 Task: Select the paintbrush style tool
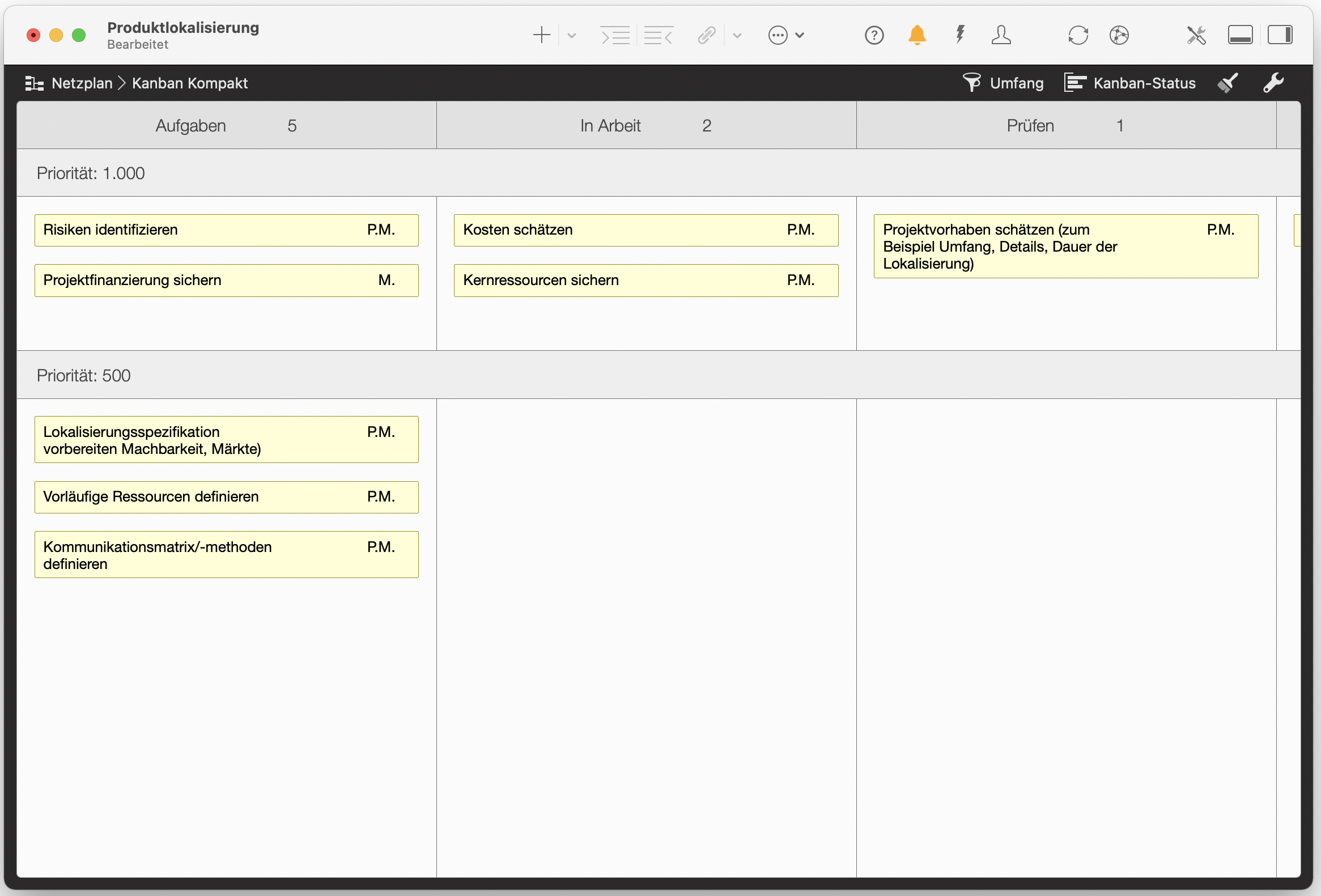coord(1227,83)
